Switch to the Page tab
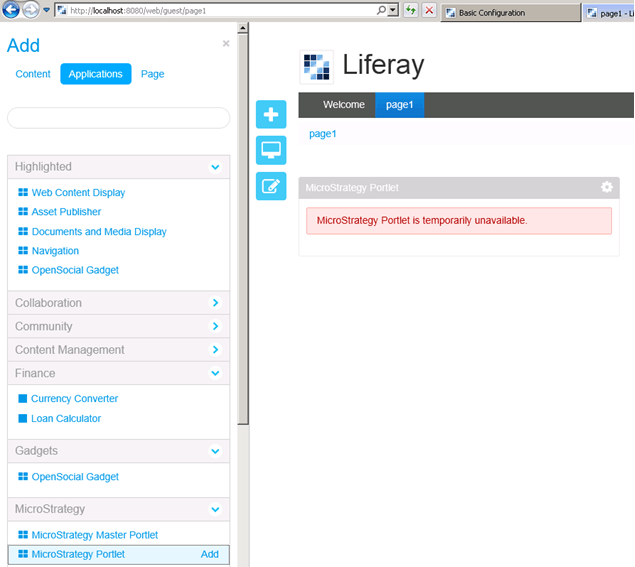Viewport: 635px width, 567px height. pos(152,74)
